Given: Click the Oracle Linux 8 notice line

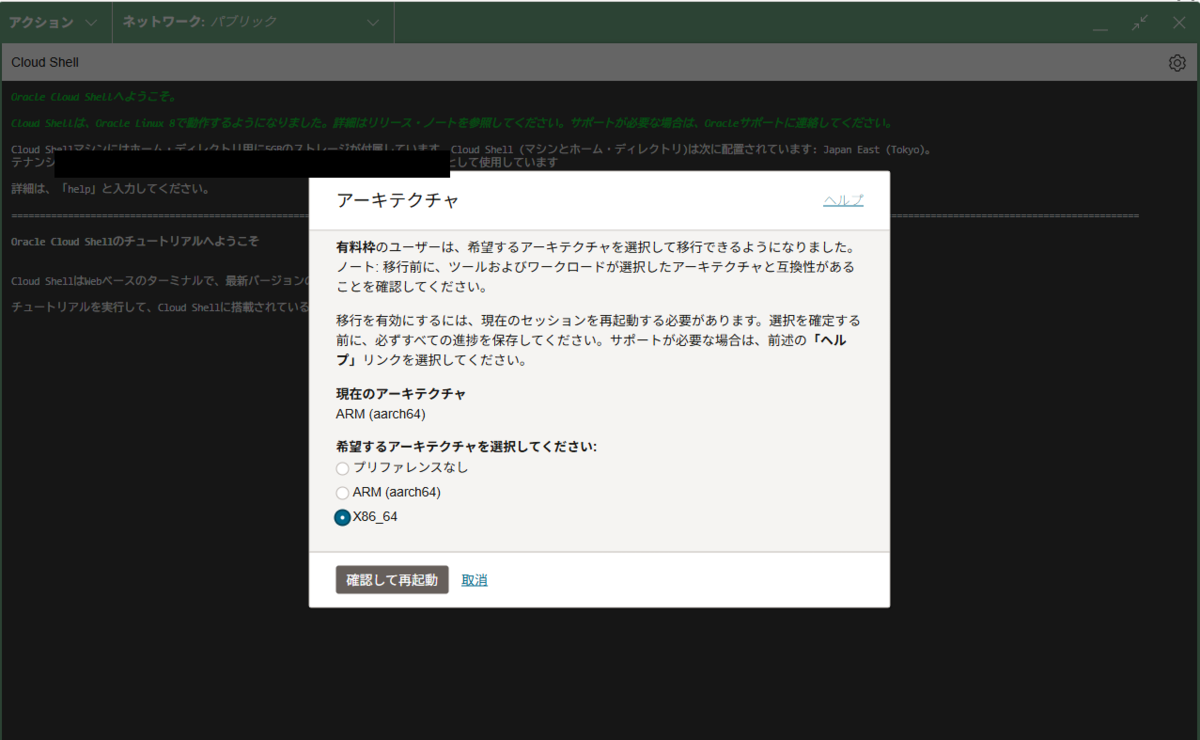Looking at the screenshot, I should [x=451, y=123].
